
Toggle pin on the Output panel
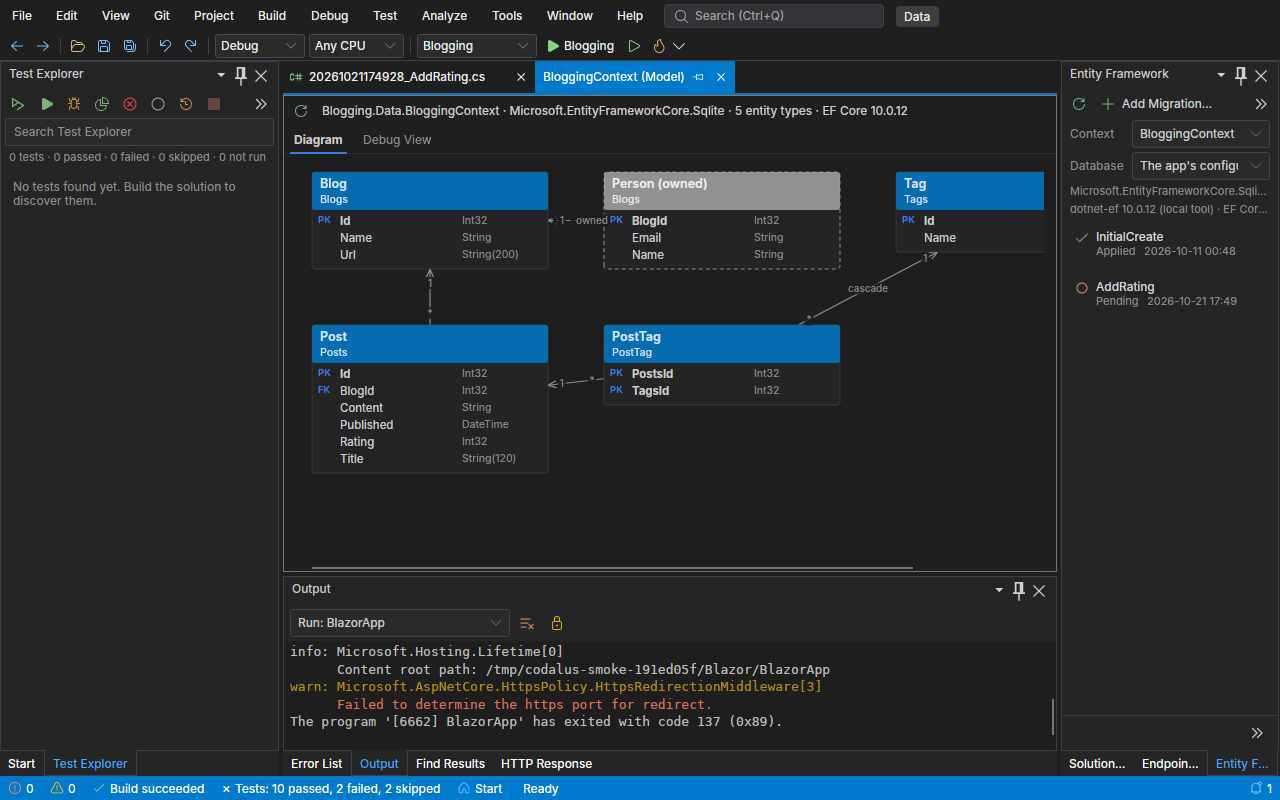coord(1019,590)
